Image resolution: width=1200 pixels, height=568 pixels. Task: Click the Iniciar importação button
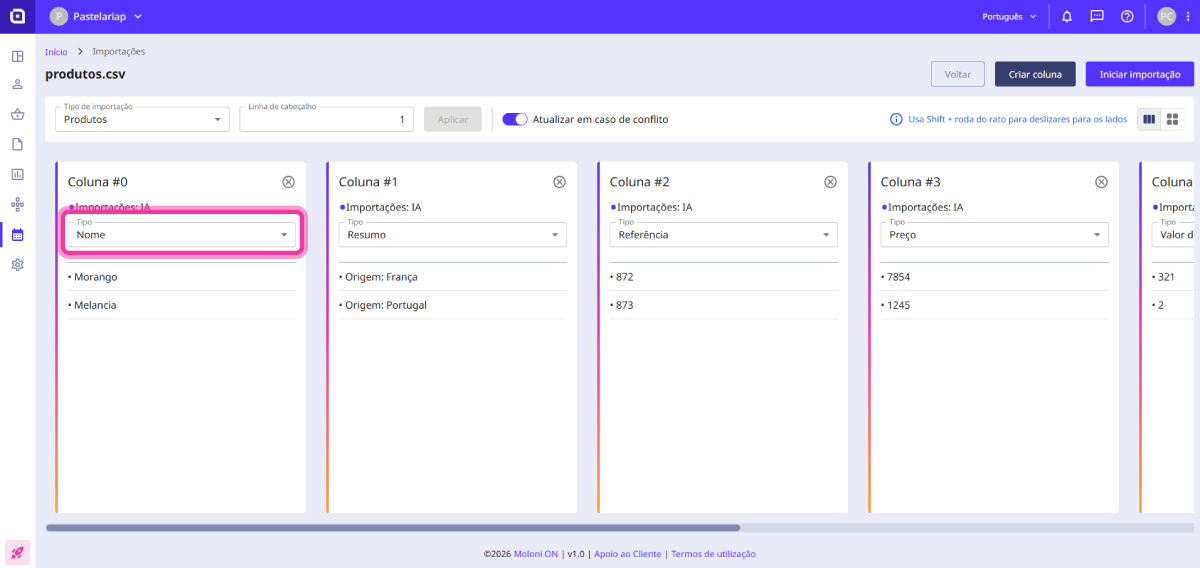(1140, 74)
